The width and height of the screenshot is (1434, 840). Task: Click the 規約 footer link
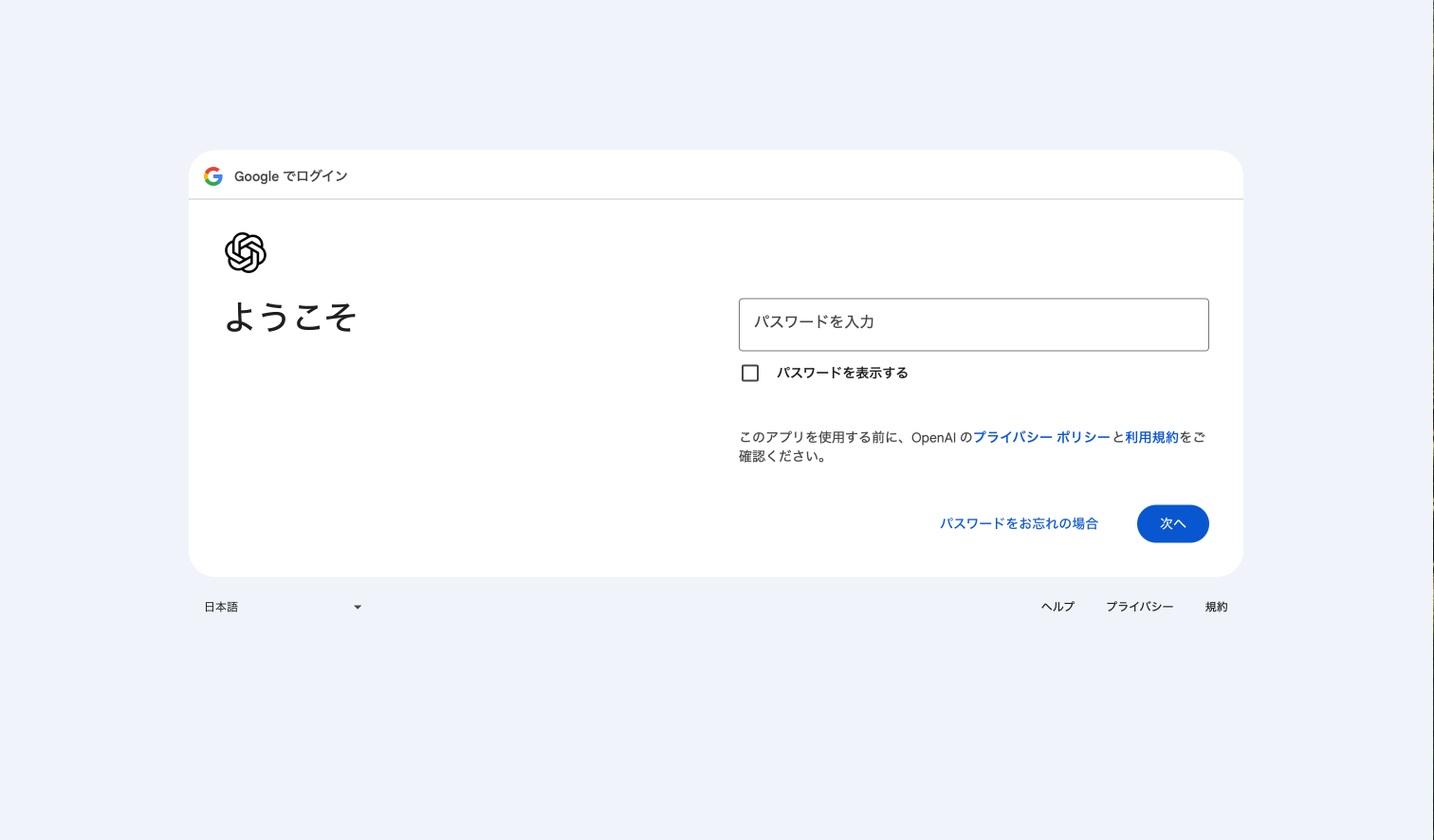(x=1215, y=607)
